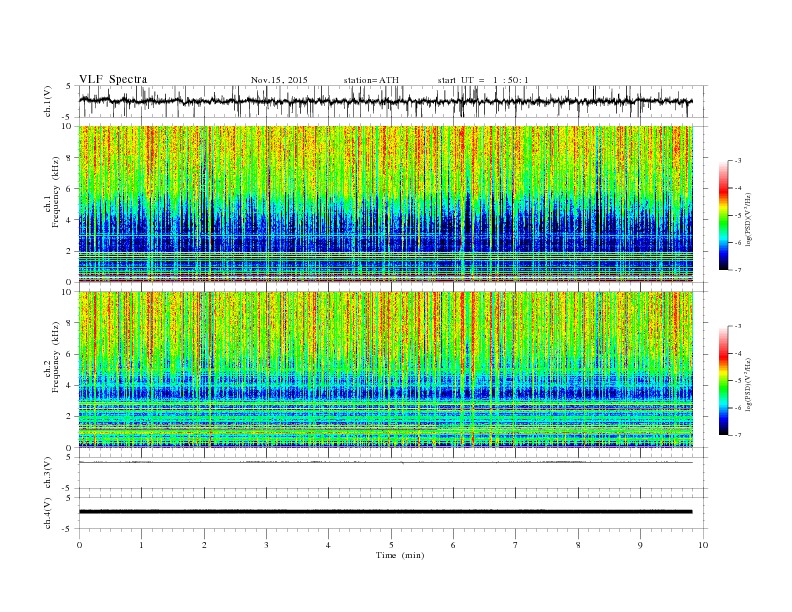Click the ch.1 voltage waveform trace

click(385, 101)
